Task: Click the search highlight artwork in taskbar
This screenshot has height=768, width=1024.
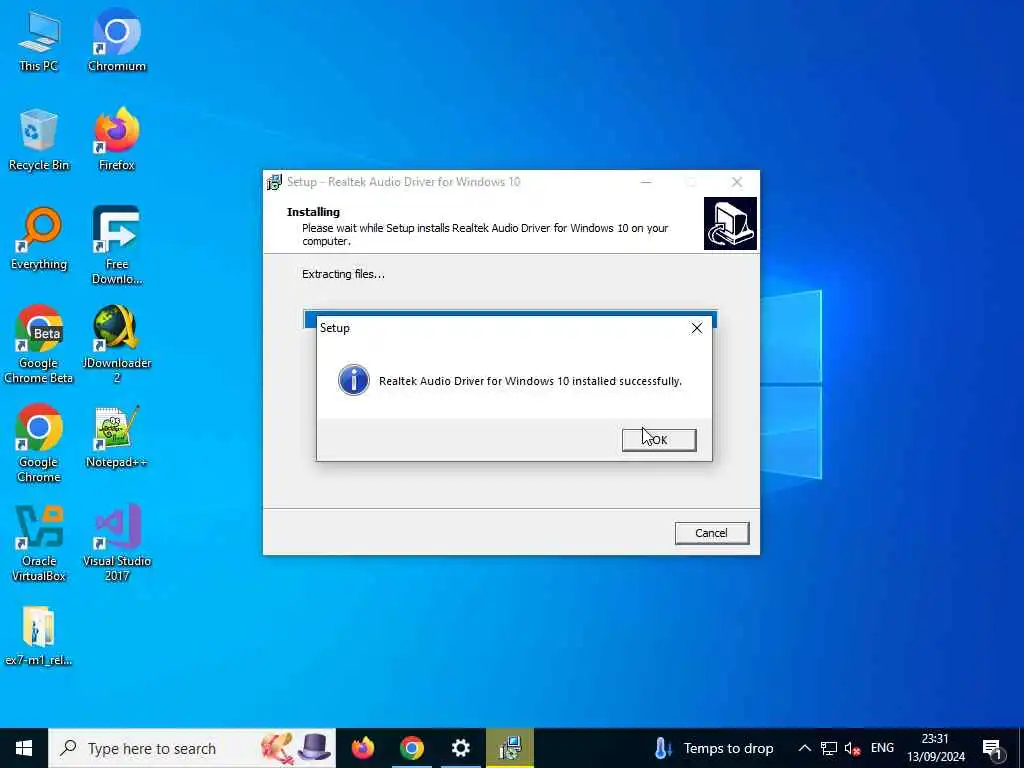Action: (296, 748)
